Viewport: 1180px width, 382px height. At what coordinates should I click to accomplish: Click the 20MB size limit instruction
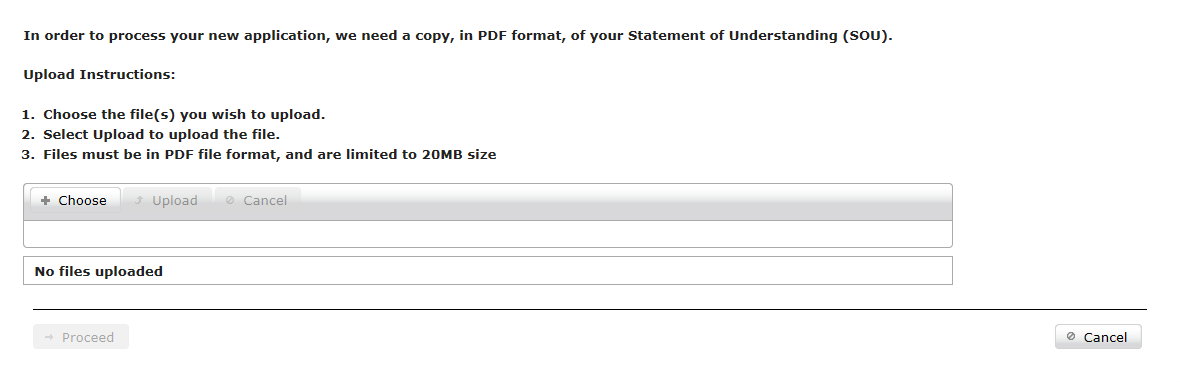click(269, 155)
